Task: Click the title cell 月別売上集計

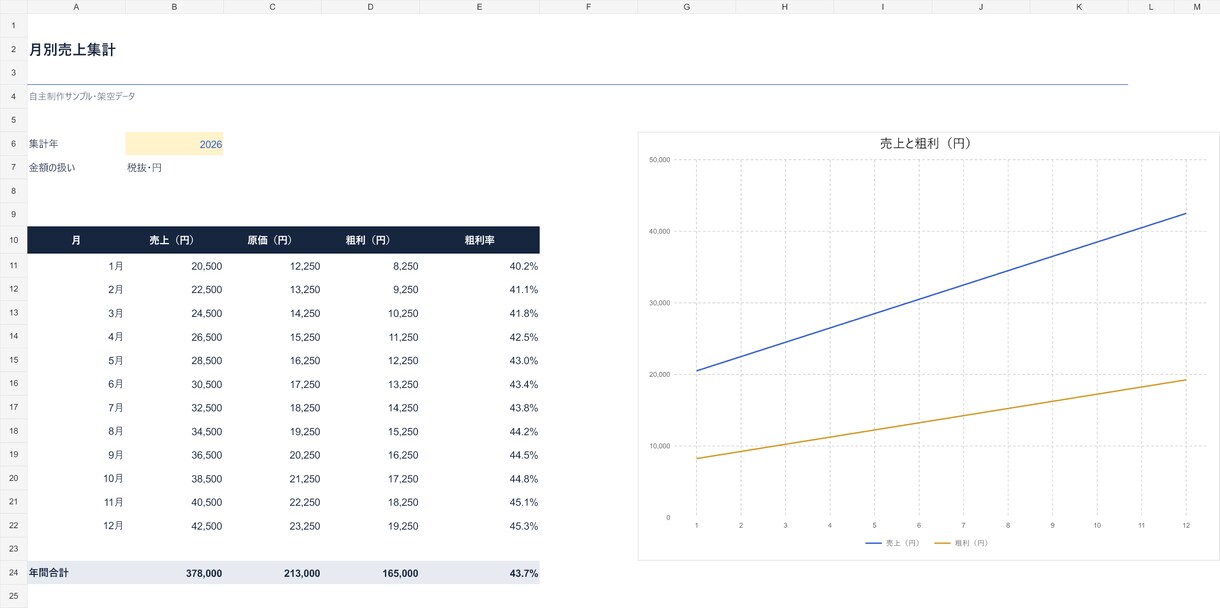Action: pos(72,50)
